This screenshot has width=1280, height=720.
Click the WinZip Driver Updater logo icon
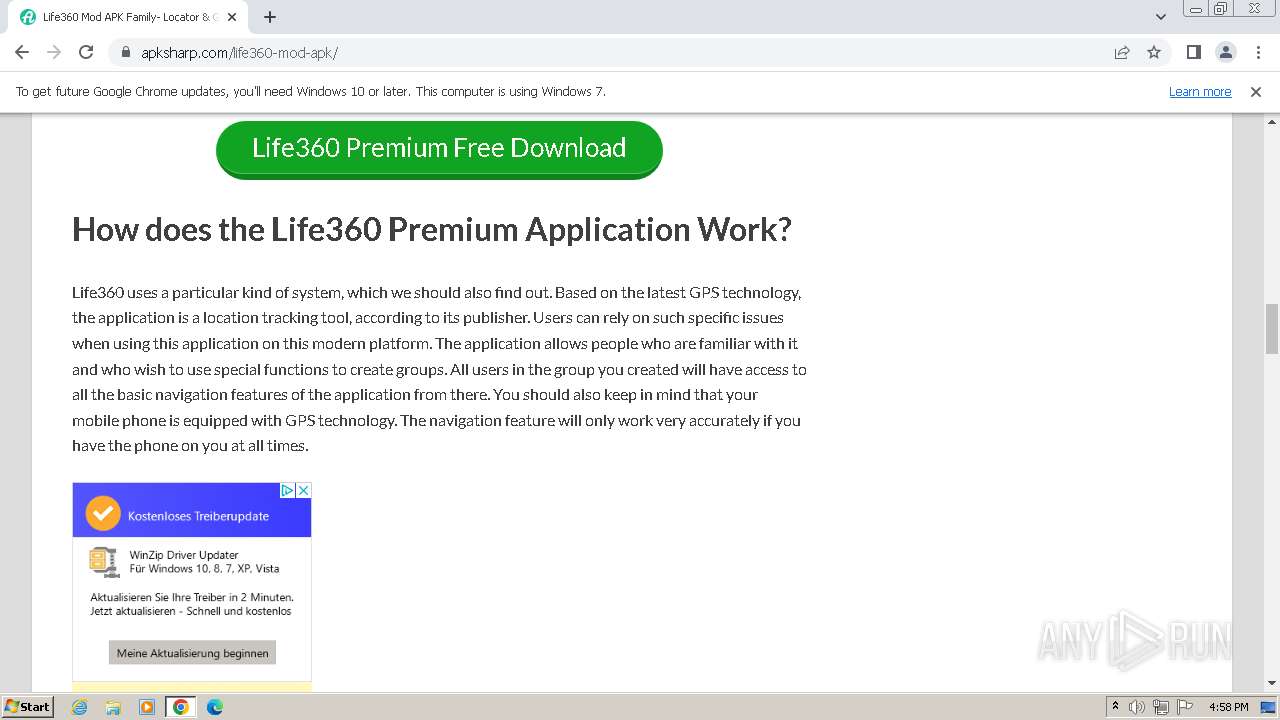click(x=104, y=561)
